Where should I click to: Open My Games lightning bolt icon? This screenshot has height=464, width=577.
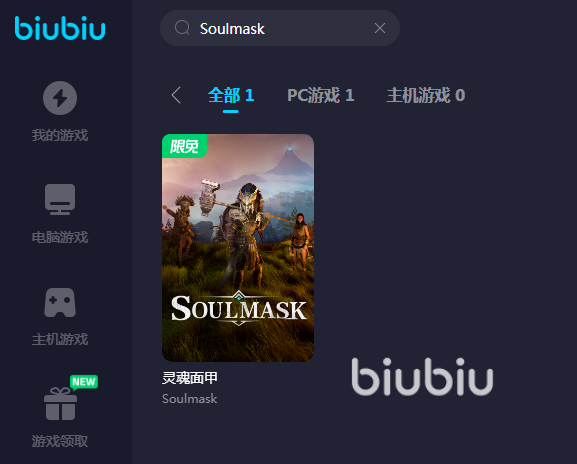tap(60, 98)
